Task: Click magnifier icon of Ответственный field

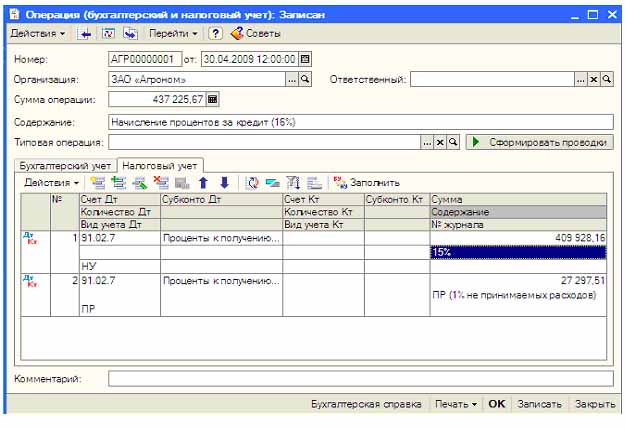Action: [607, 79]
